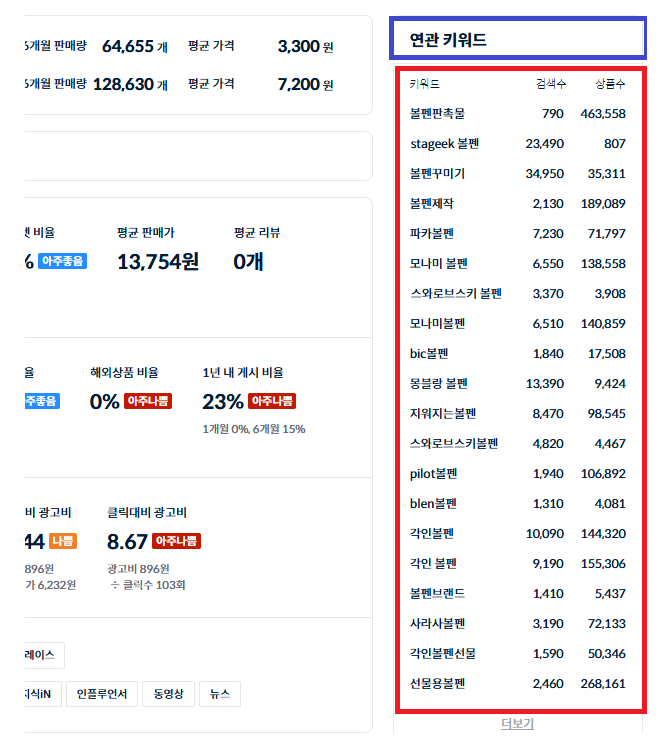Select the 볼펜브랜드 keyword
Screen dimensions: 660x740
(437, 593)
